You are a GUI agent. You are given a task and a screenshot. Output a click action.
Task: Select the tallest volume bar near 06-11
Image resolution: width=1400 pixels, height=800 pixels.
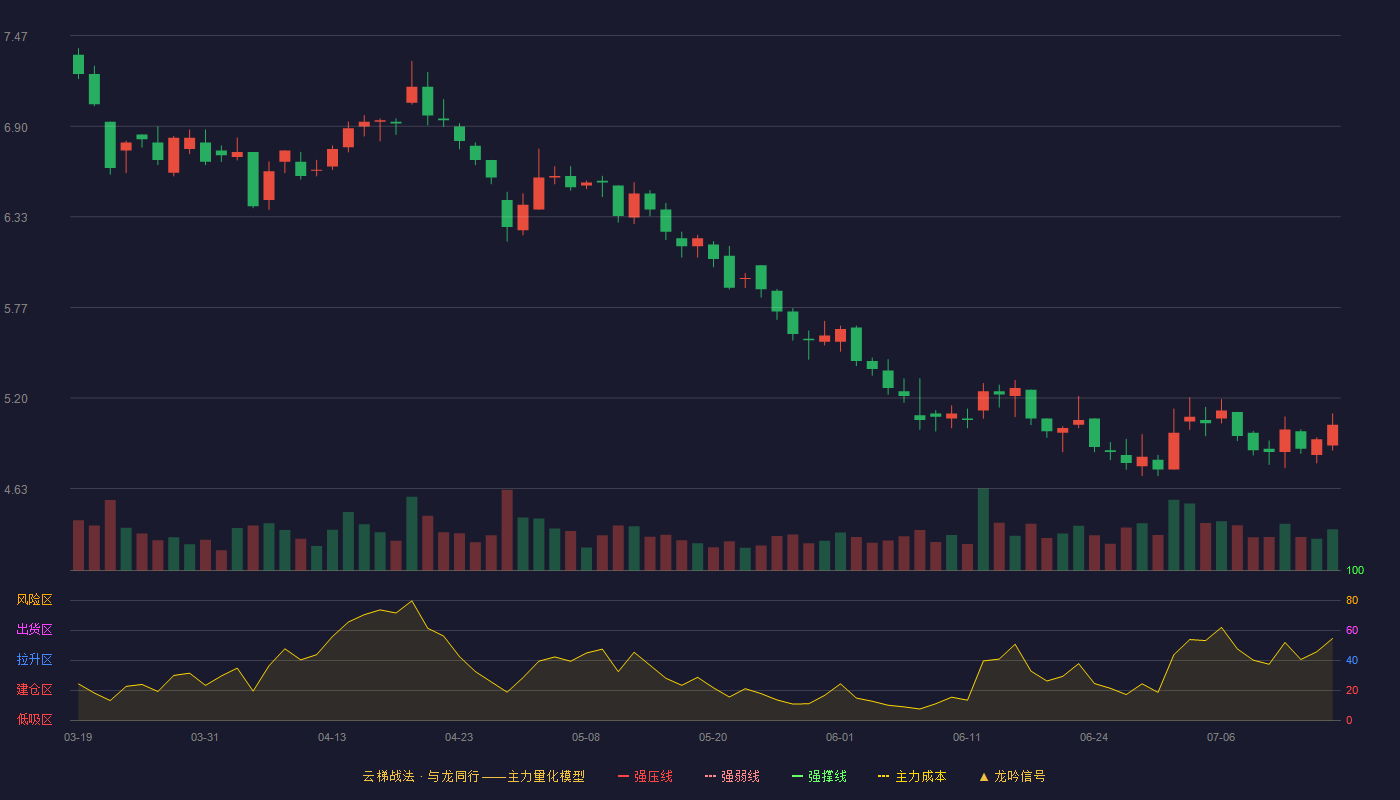click(x=983, y=530)
